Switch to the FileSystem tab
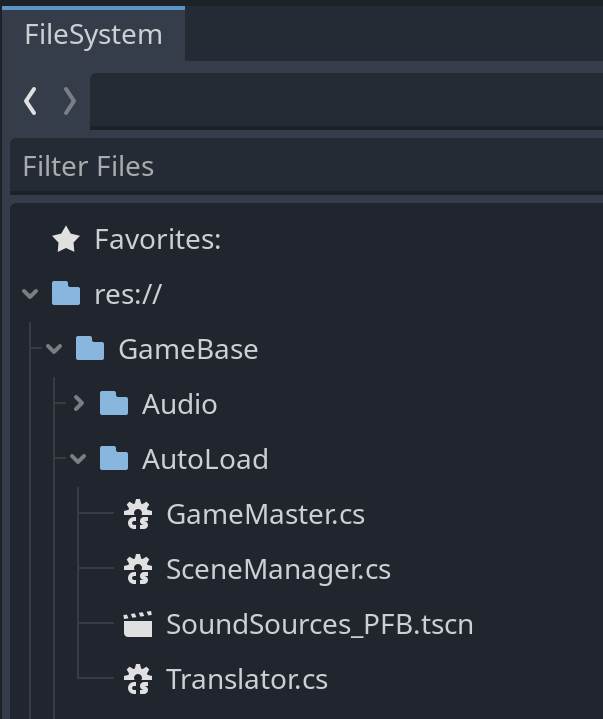 [x=93, y=34]
